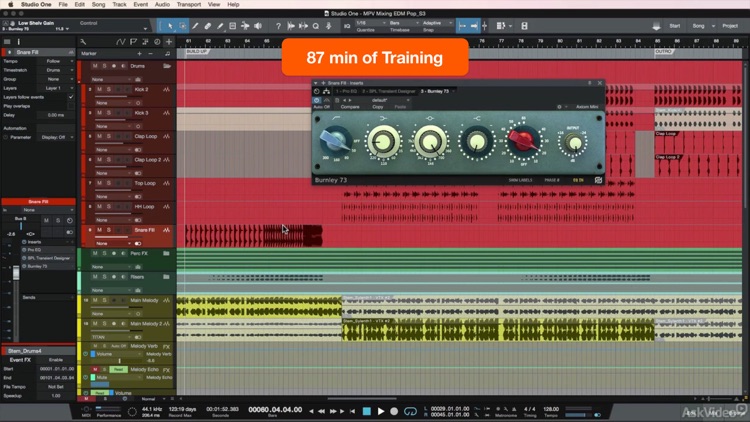
Task: Toggle plugin power button in Burnley window
Action: tap(316, 100)
